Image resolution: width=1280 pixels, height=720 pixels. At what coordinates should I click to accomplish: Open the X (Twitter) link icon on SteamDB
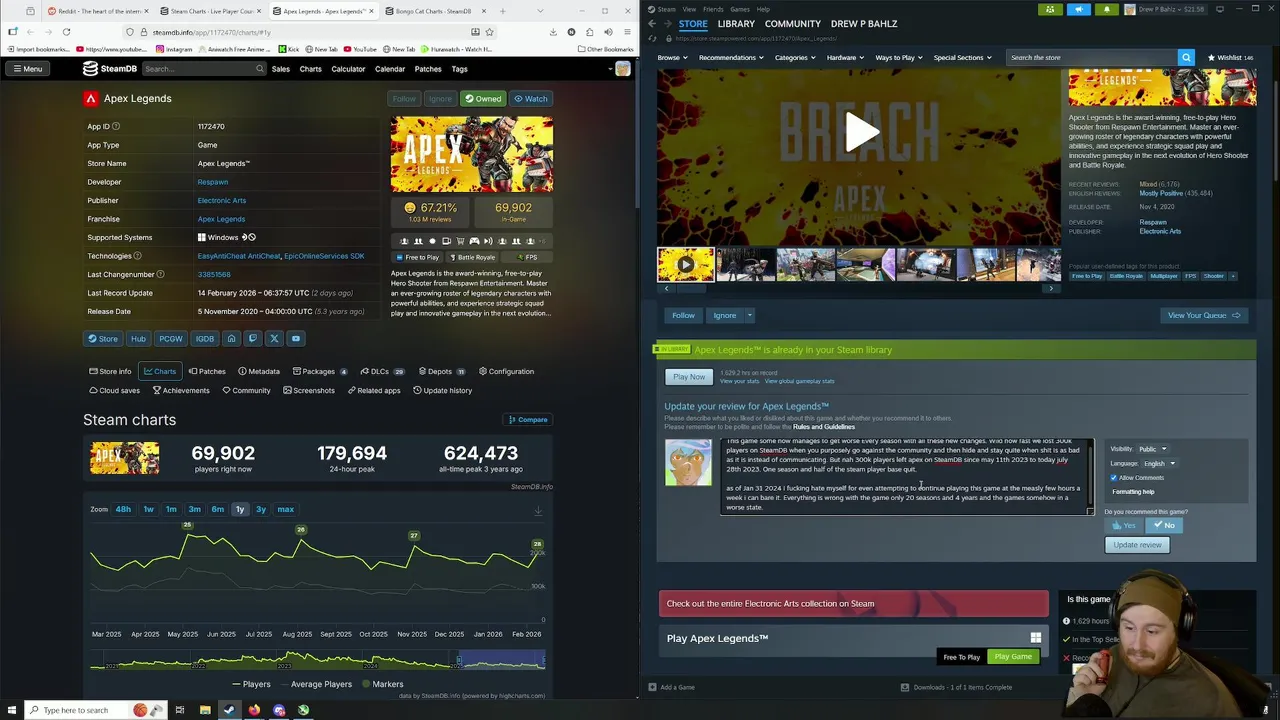274,338
